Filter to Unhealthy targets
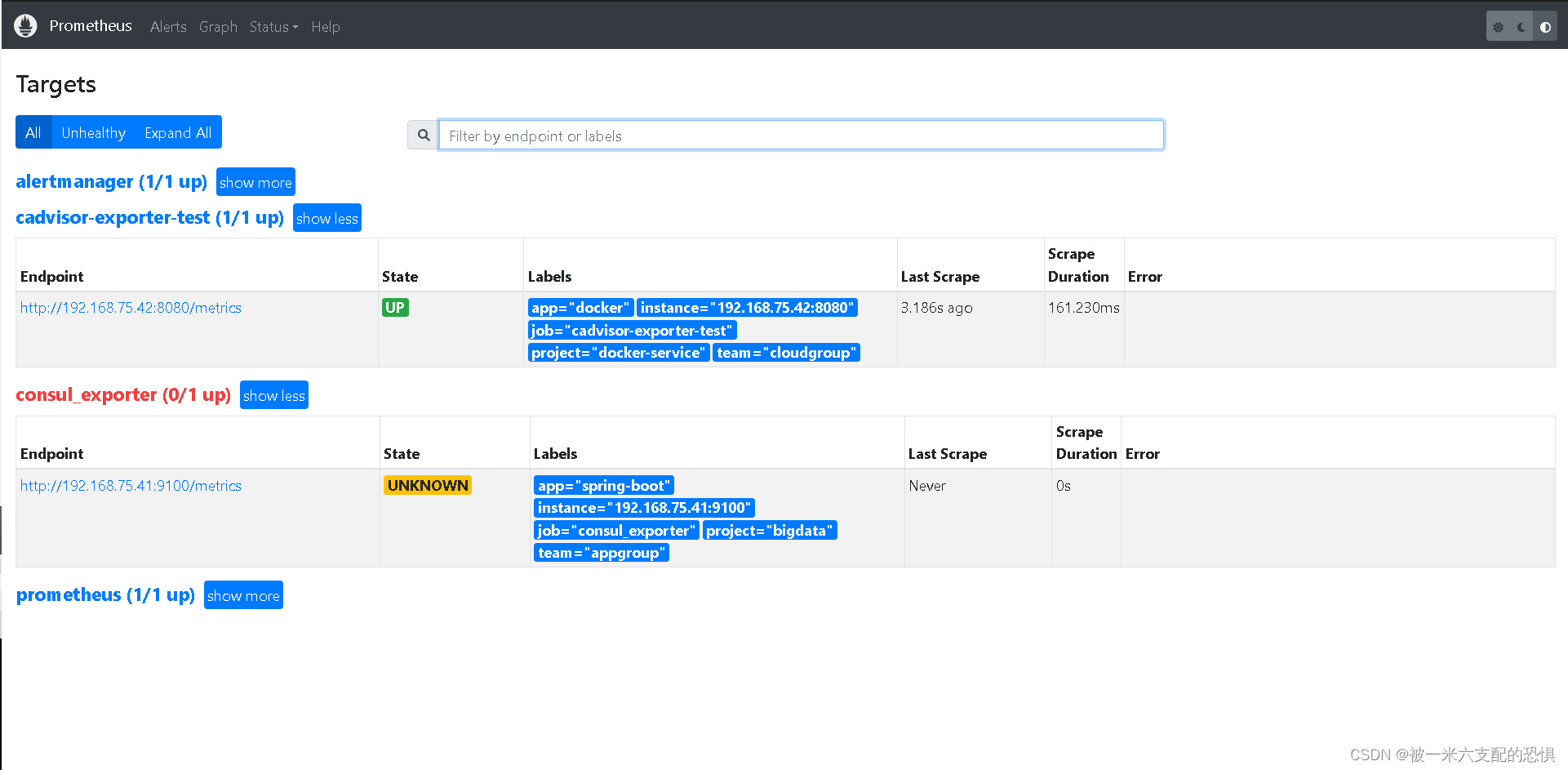 [x=94, y=132]
